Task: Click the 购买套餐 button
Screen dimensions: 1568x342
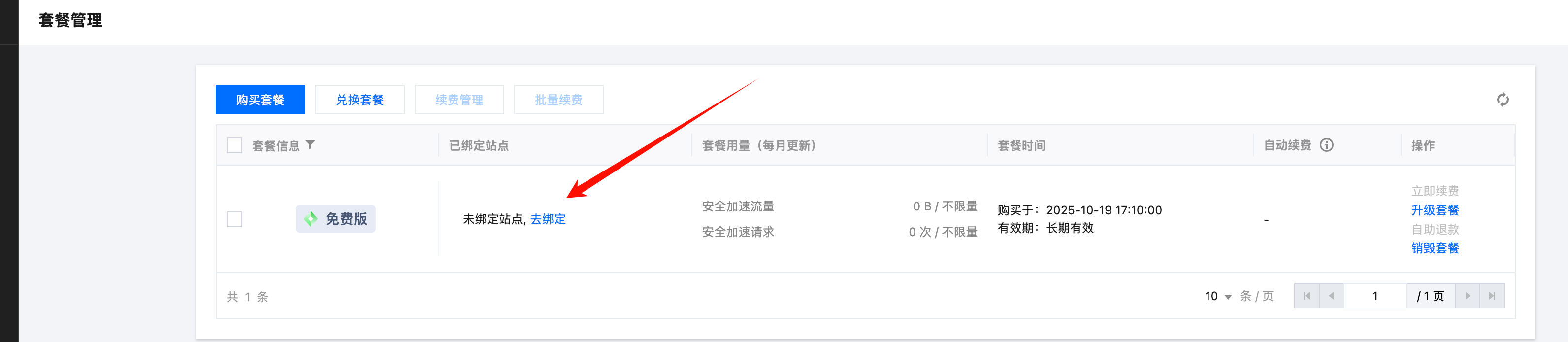Action: [x=260, y=100]
